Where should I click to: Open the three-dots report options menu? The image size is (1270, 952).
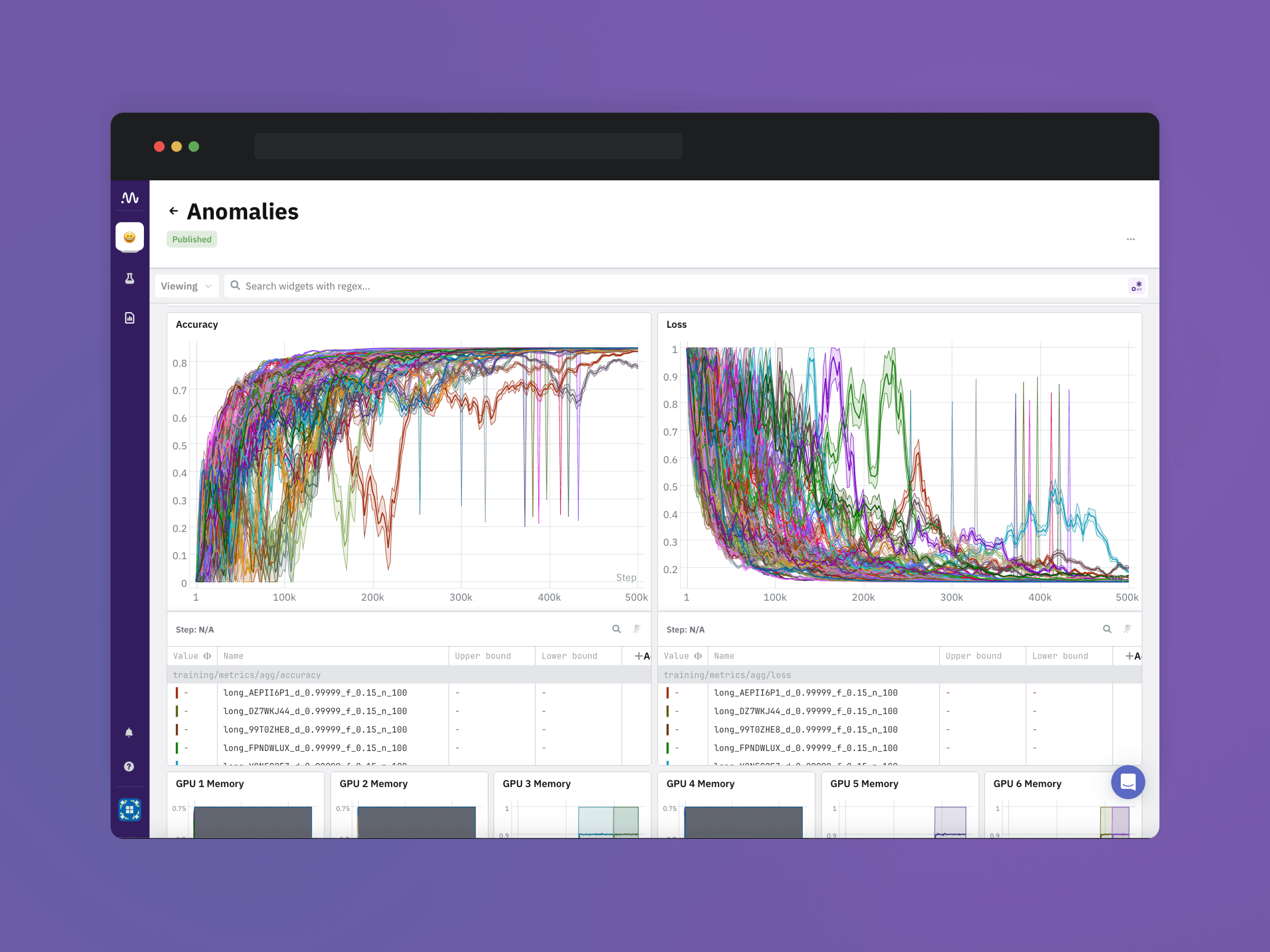click(x=1130, y=239)
